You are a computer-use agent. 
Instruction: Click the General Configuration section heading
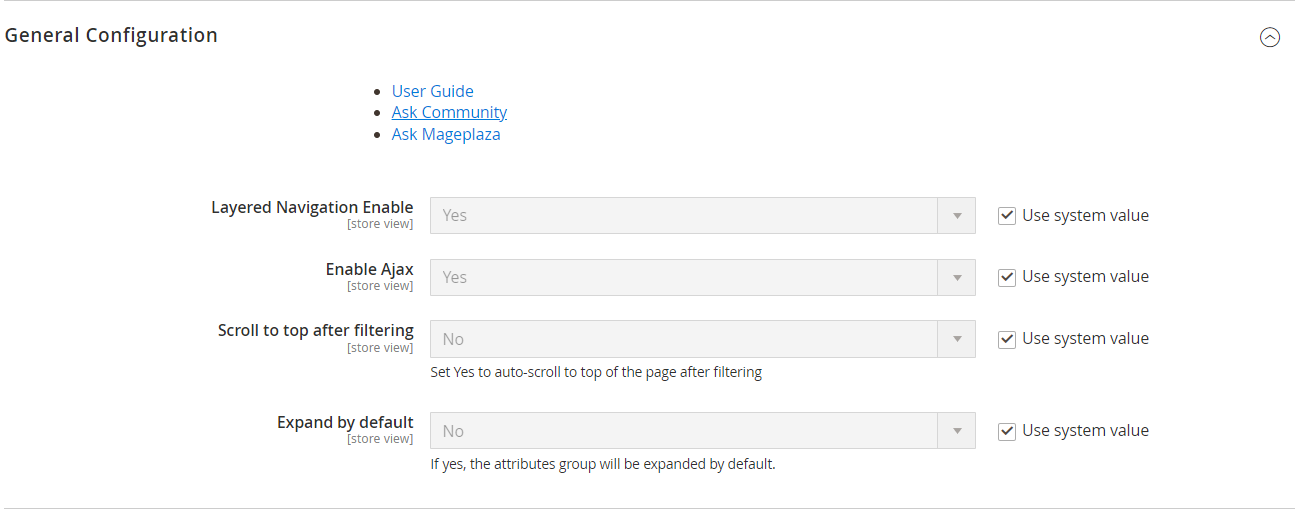(111, 35)
